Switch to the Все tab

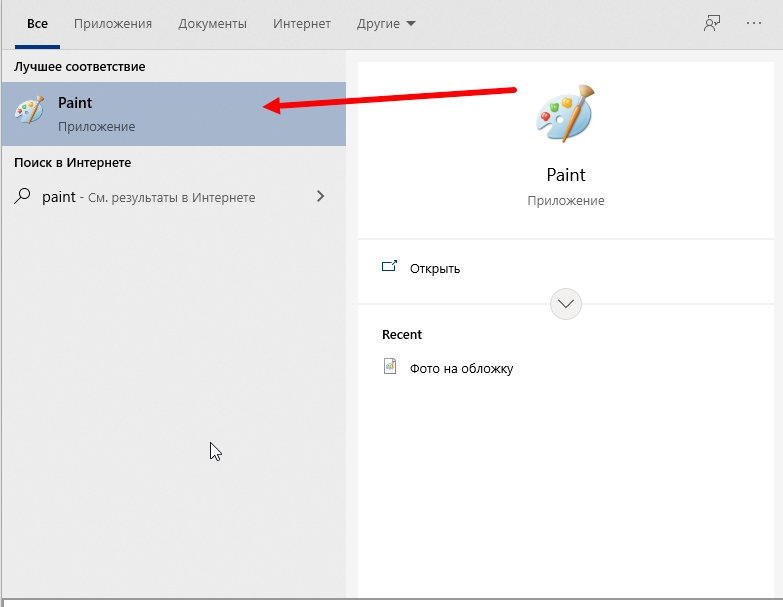pos(37,23)
